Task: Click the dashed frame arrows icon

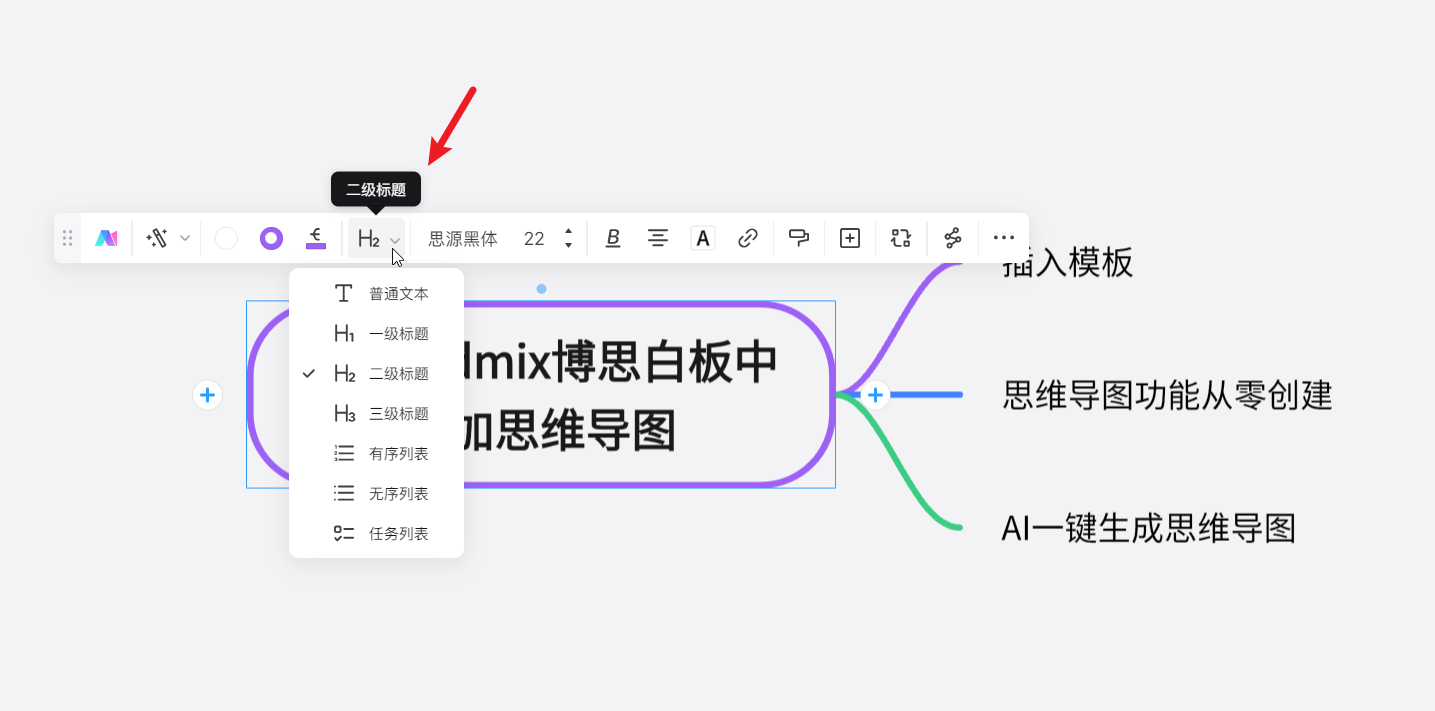Action: [x=901, y=238]
